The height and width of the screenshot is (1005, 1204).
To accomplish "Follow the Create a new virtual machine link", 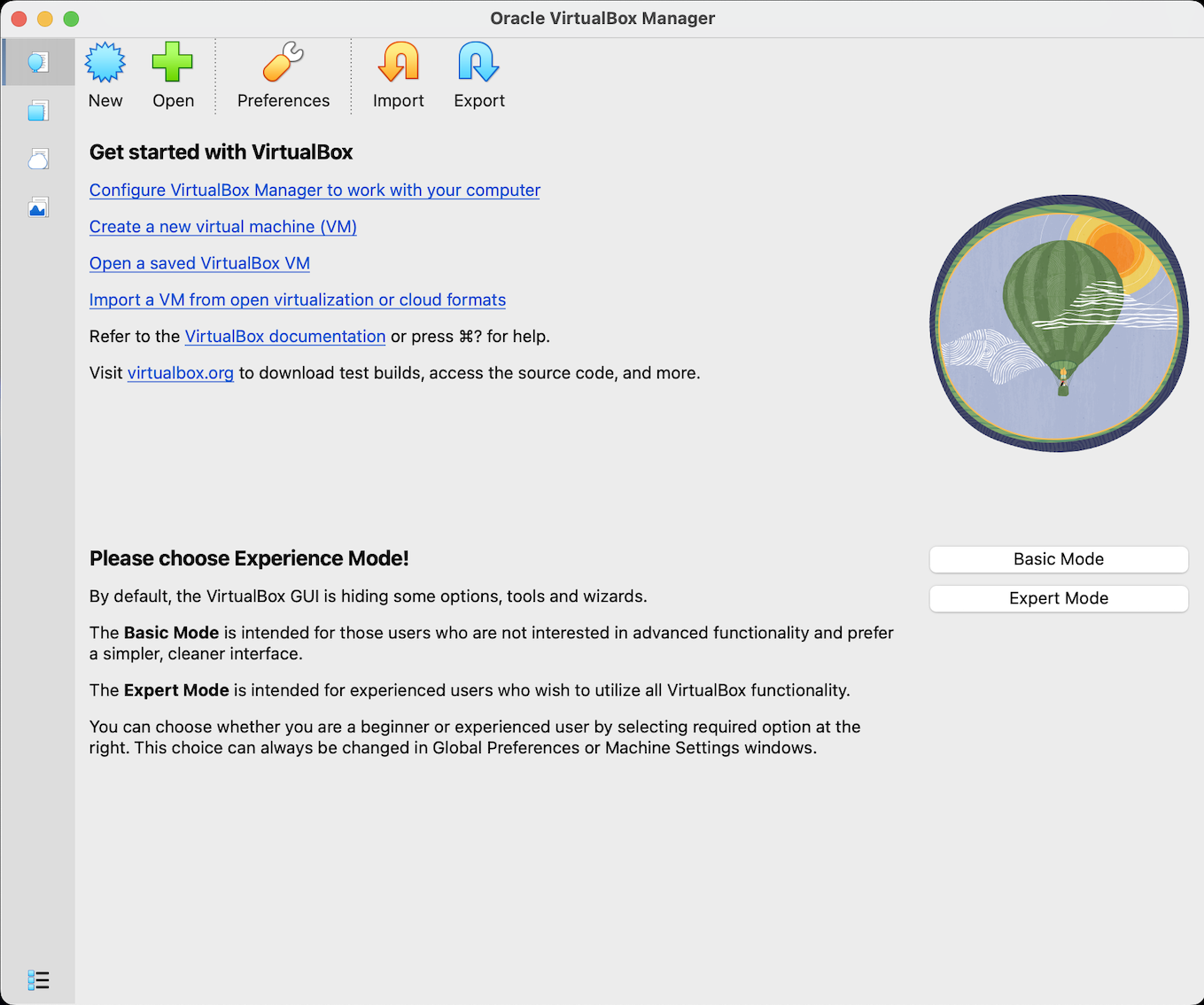I will tap(223, 227).
